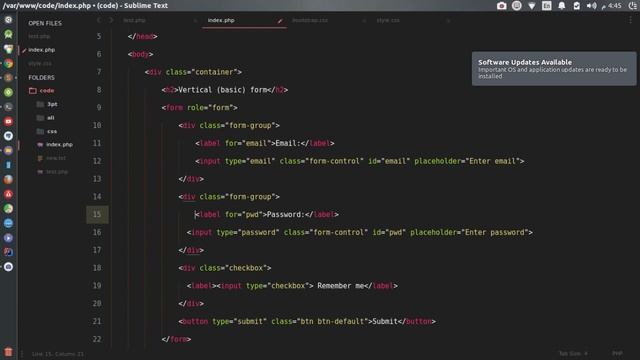
Task: Click the tab history forward arrow
Action: tap(111, 20)
